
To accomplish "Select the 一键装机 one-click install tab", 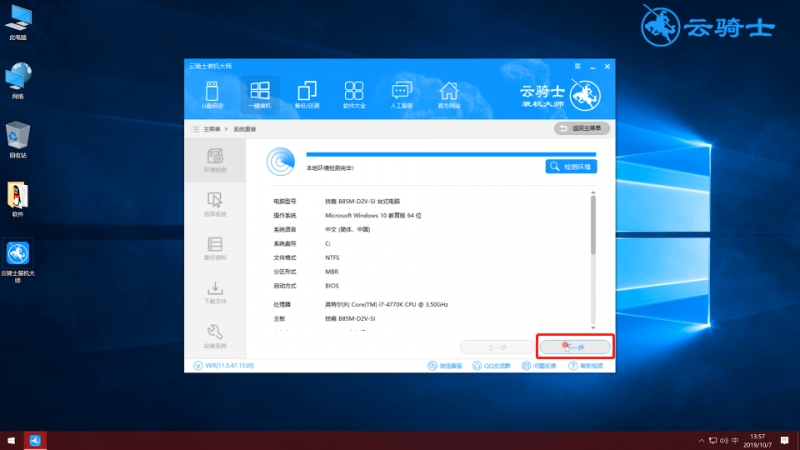I will point(260,95).
